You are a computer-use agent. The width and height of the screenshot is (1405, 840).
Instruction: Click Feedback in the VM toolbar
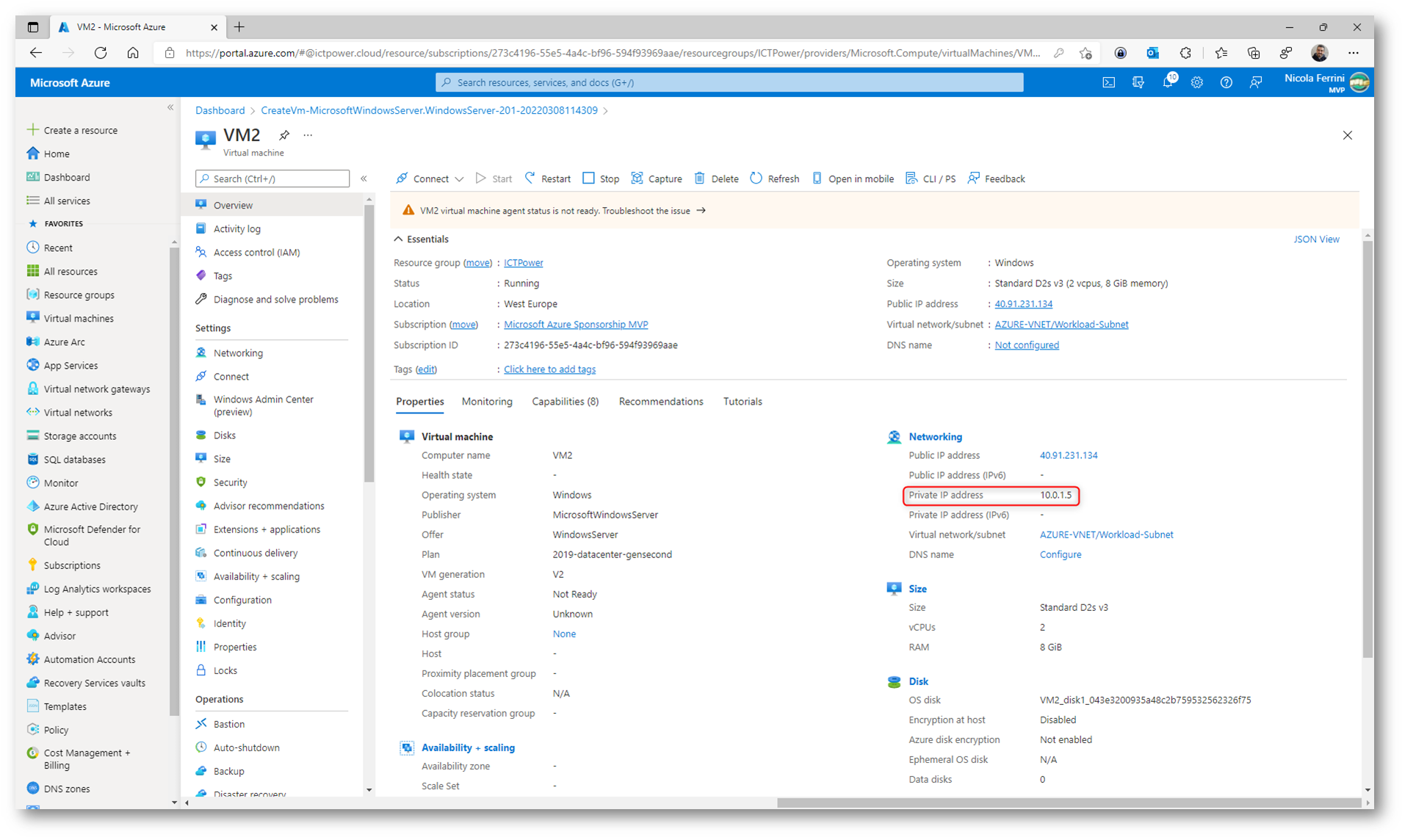click(996, 178)
